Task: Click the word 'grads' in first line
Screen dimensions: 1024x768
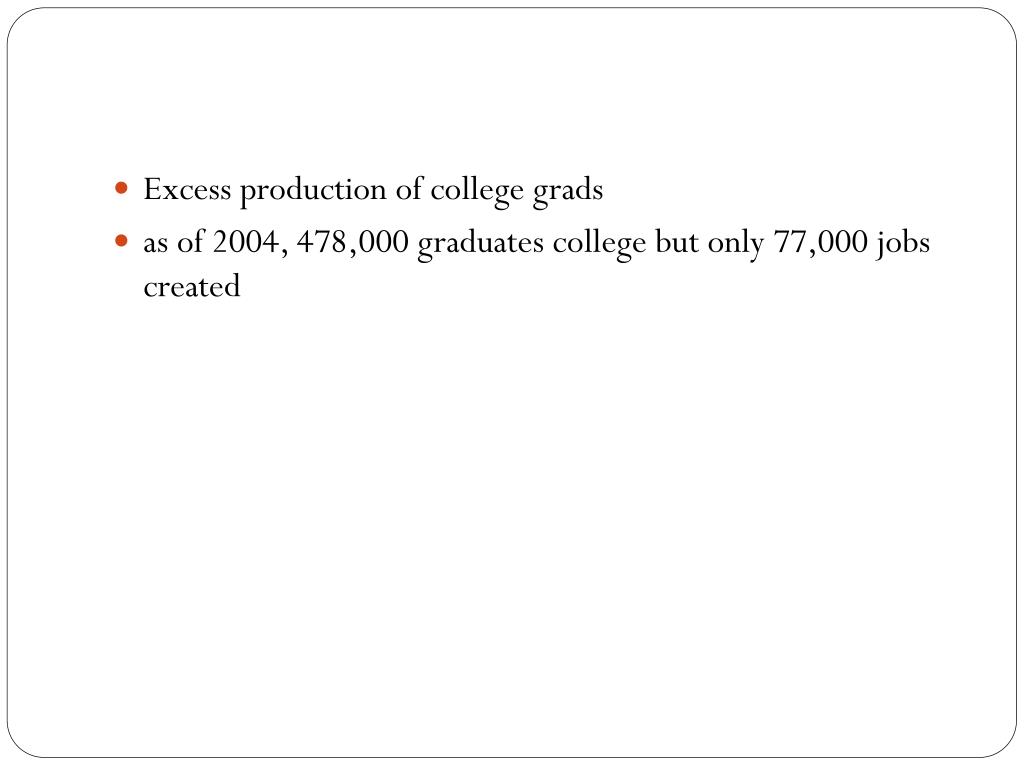Action: 568,191
